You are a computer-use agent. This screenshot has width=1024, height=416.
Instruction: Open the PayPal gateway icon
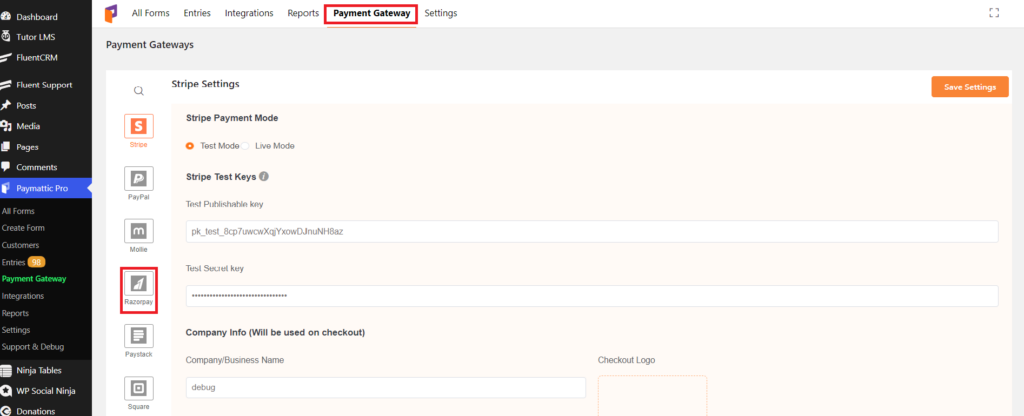coord(138,178)
